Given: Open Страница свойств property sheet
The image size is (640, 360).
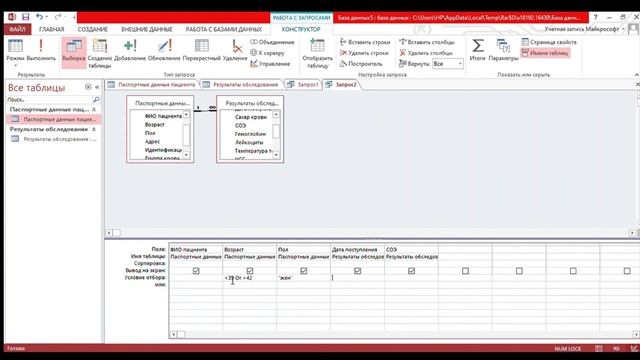Looking at the screenshot, I should click(x=549, y=42).
